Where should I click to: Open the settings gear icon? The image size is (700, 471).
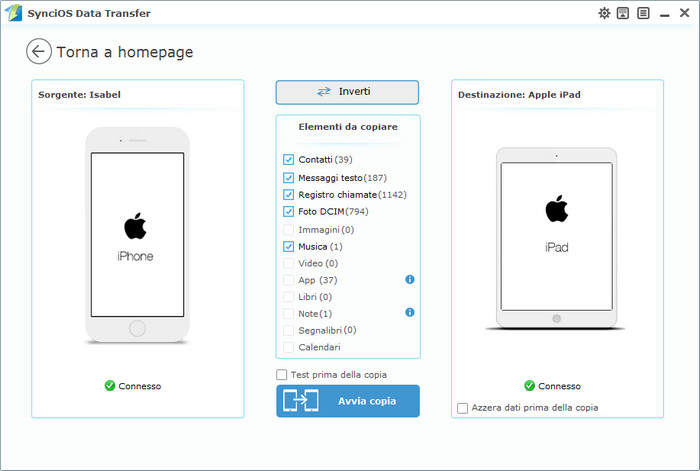pyautogui.click(x=604, y=13)
